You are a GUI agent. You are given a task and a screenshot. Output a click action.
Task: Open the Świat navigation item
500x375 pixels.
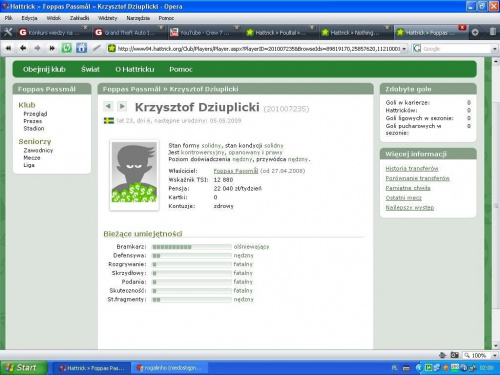pos(90,69)
